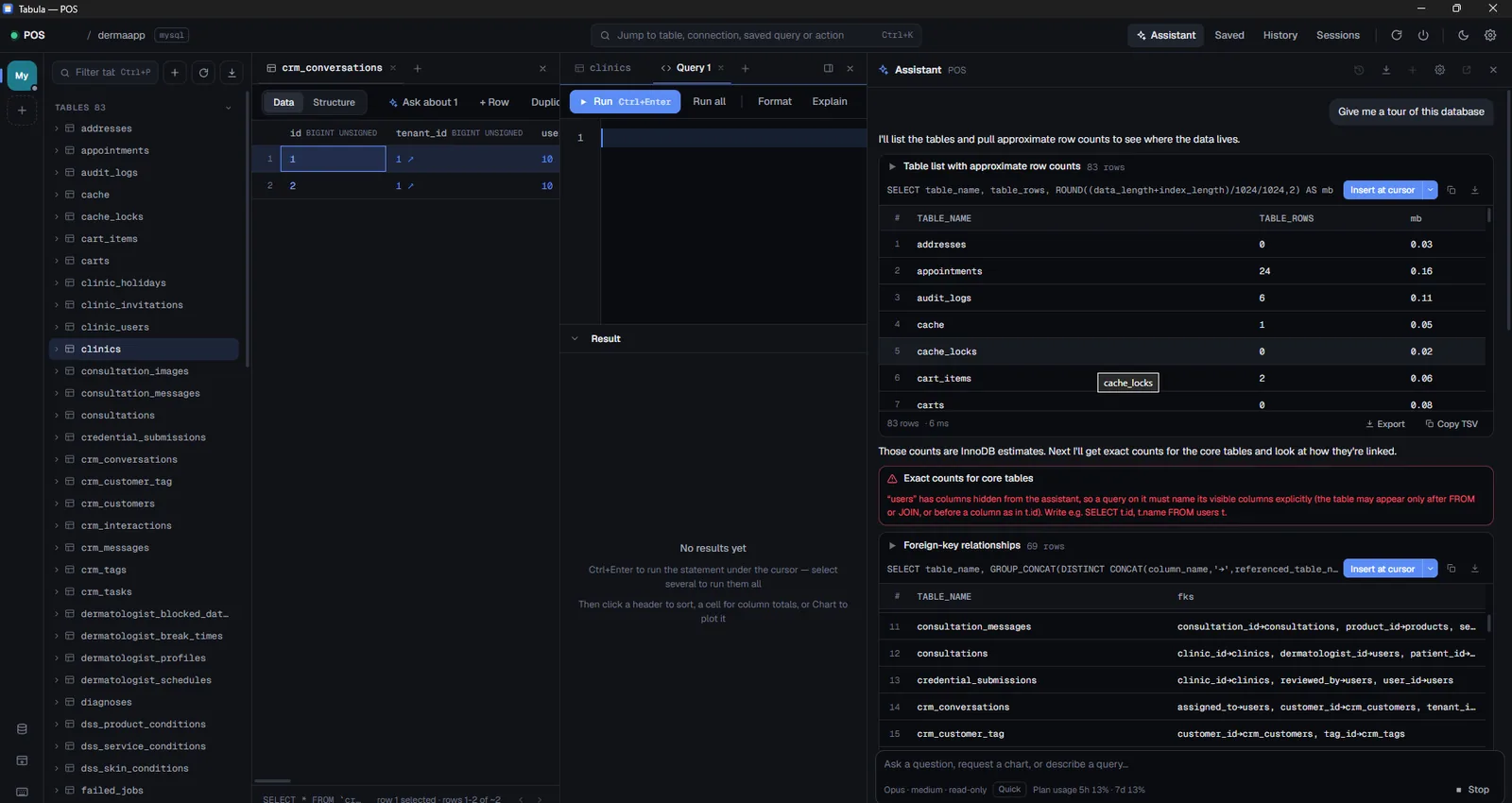The width and height of the screenshot is (1512, 803).
Task: Run the query with Run button
Action: pos(625,102)
